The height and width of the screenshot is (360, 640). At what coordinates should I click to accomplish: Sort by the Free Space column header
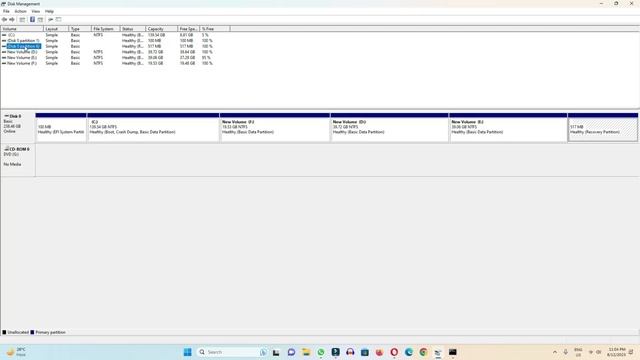(189, 29)
